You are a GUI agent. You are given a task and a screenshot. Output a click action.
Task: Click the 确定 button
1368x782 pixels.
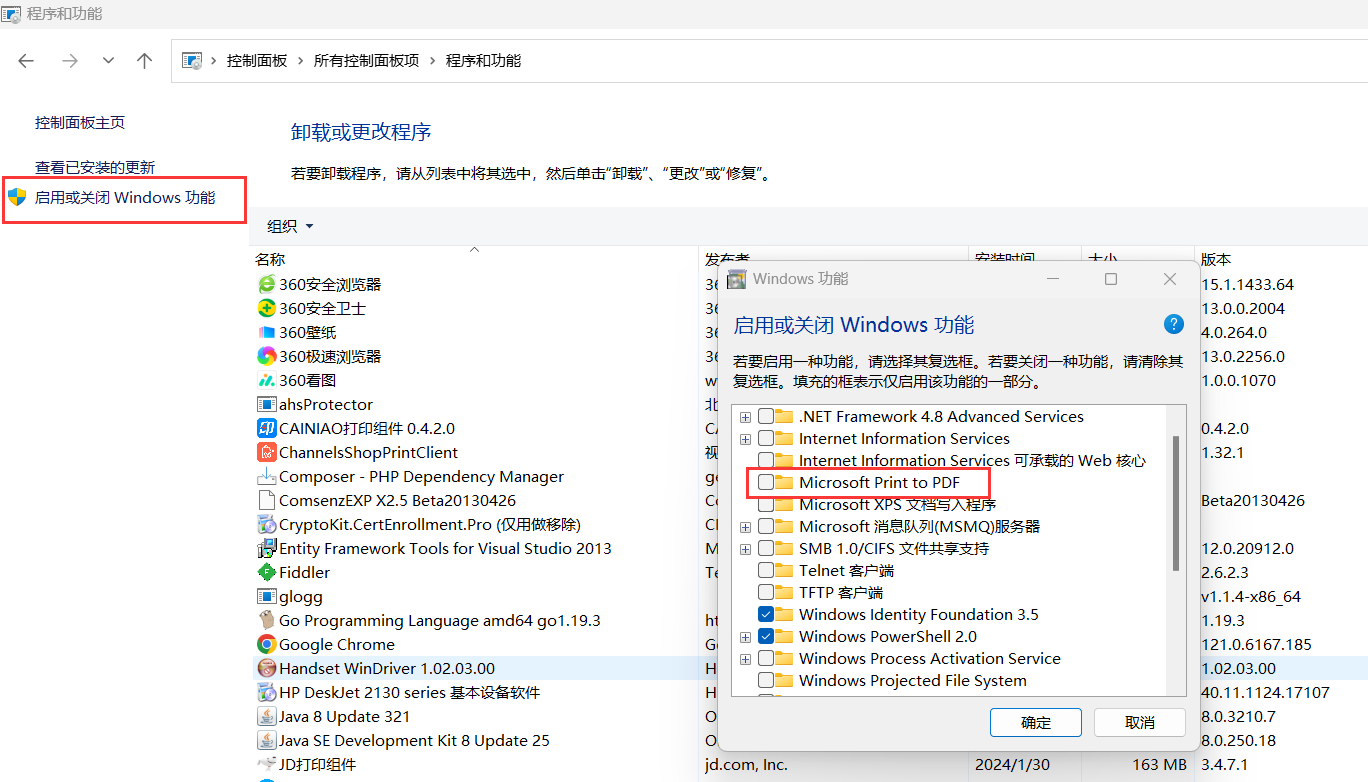click(x=1036, y=723)
